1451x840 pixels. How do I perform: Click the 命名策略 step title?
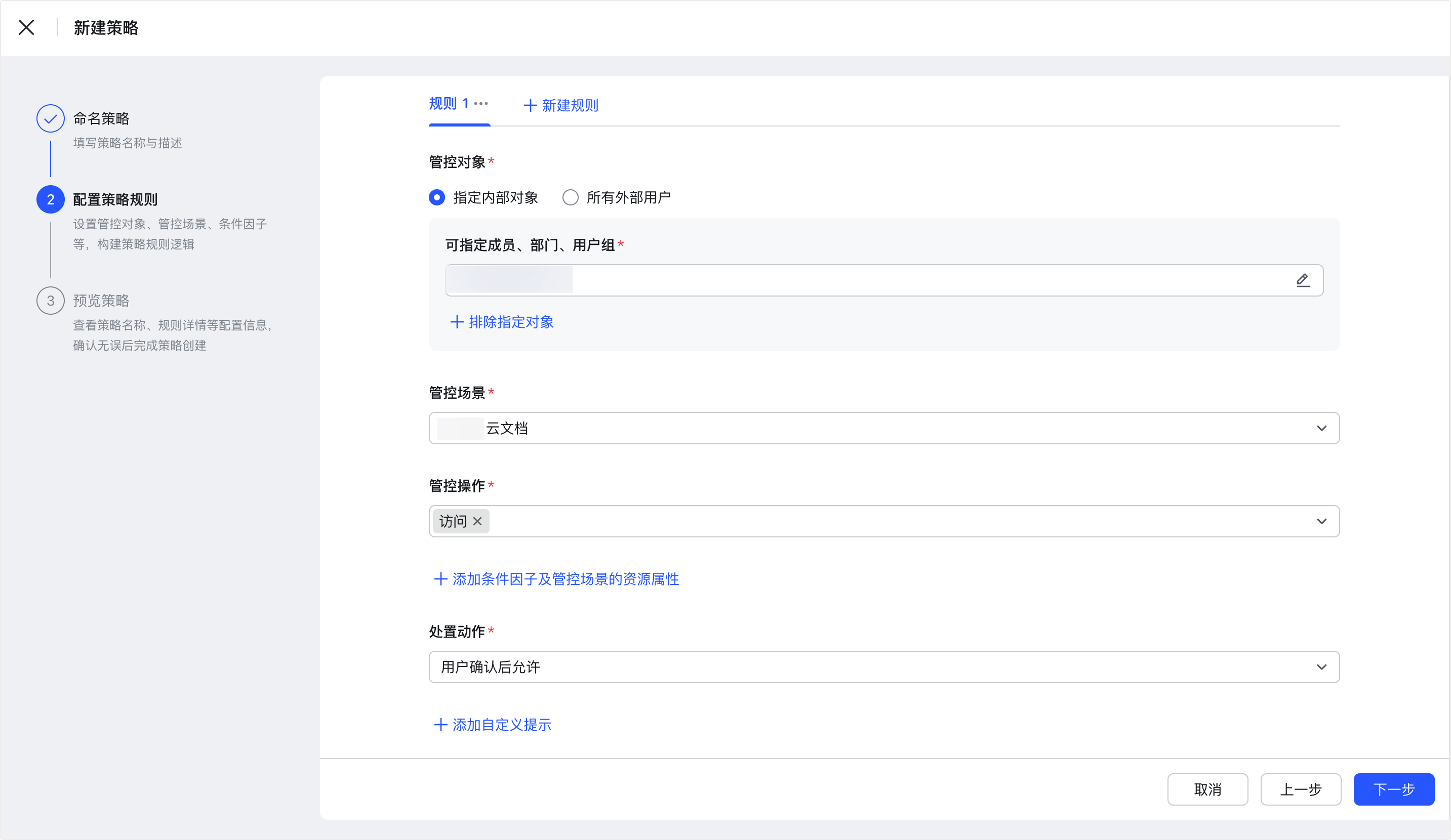pos(101,118)
